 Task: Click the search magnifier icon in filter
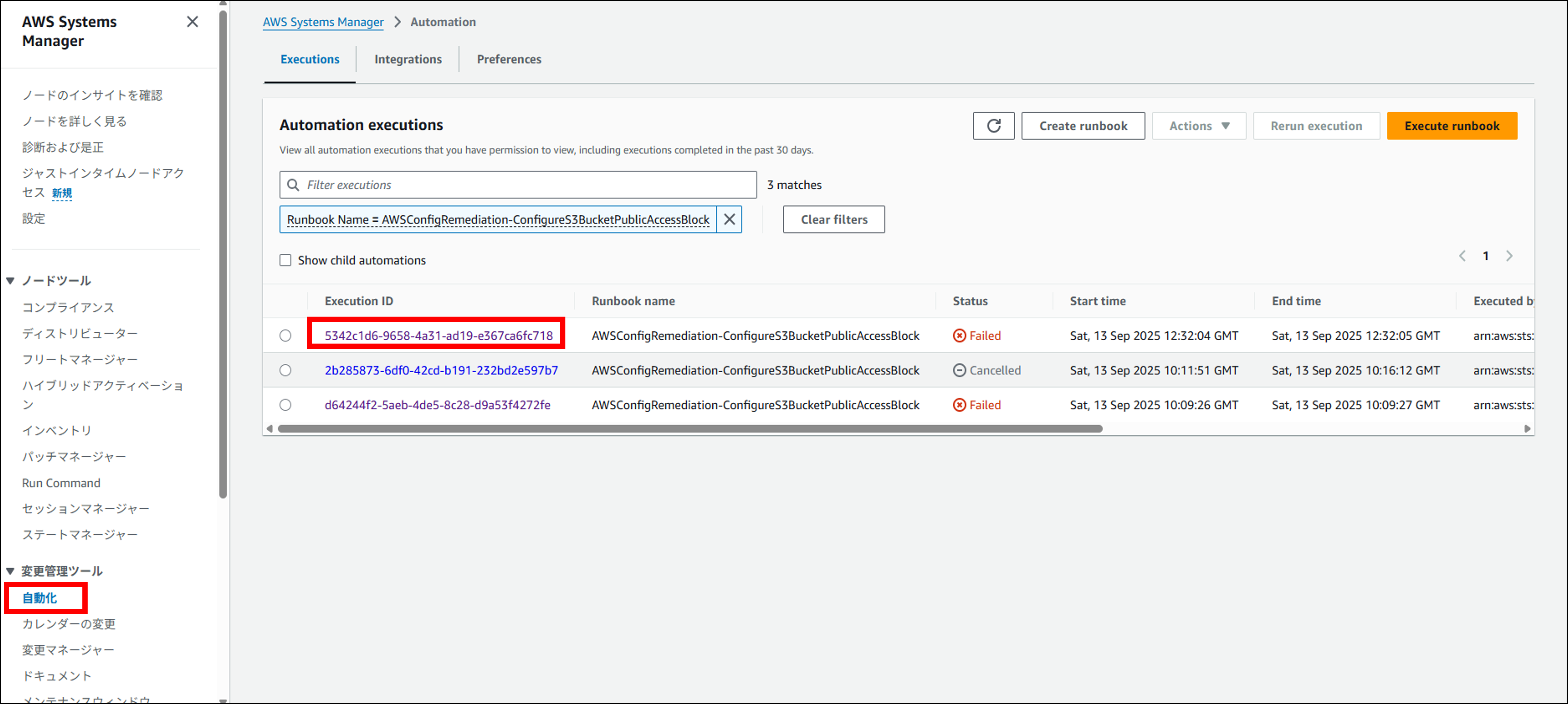[293, 184]
